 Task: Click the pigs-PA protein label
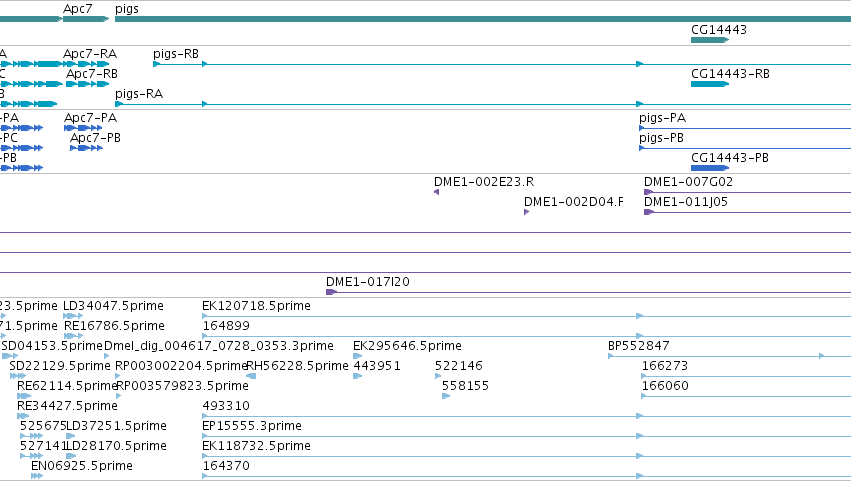(x=663, y=118)
